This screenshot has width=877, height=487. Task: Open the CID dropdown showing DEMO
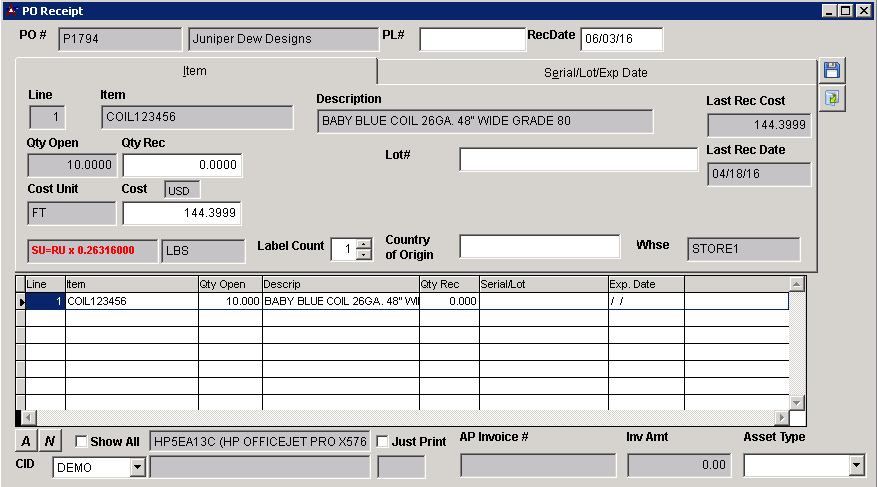[x=138, y=467]
